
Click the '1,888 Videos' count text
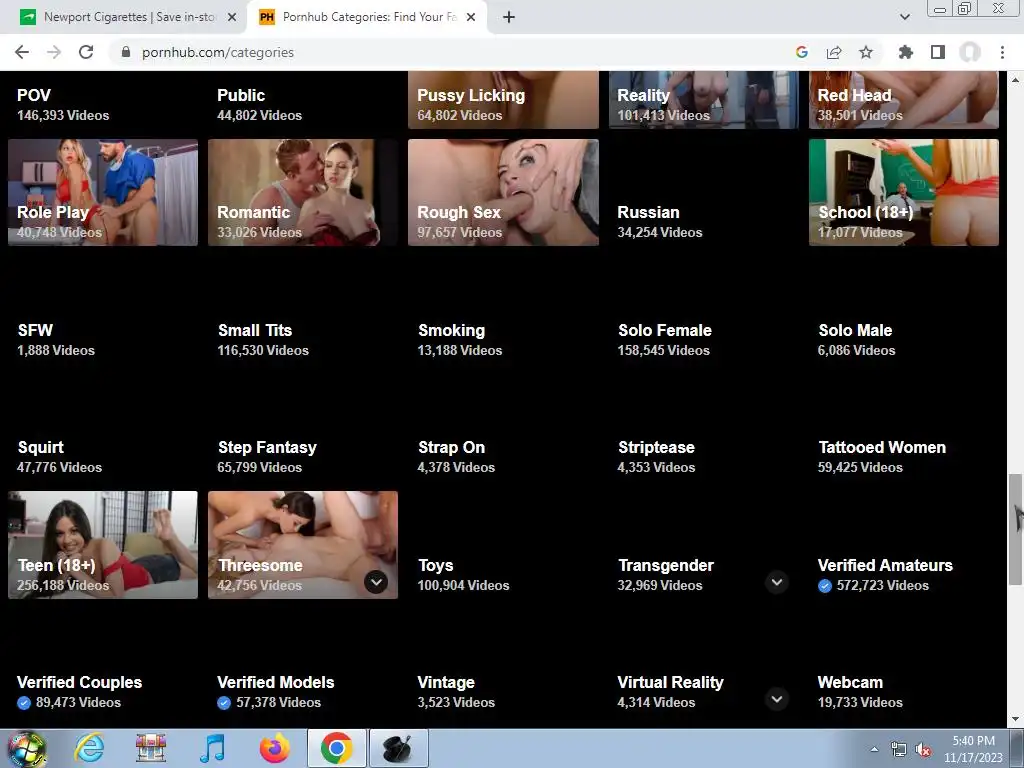56,350
